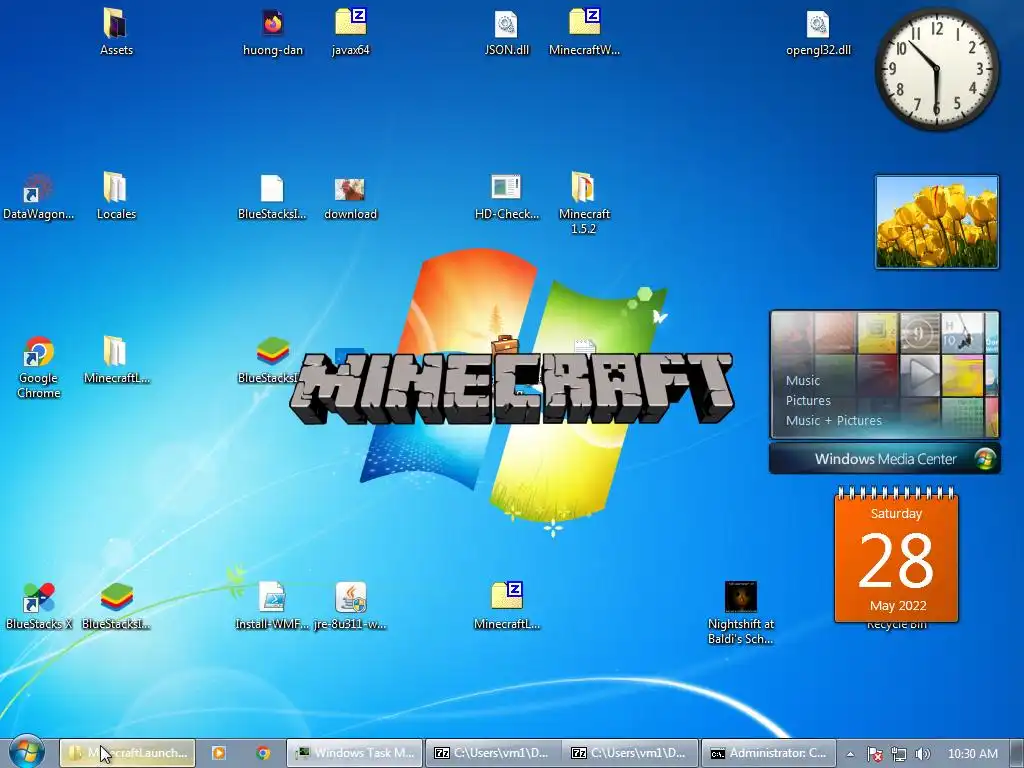
Task: Open the network status tray icon
Action: (899, 754)
